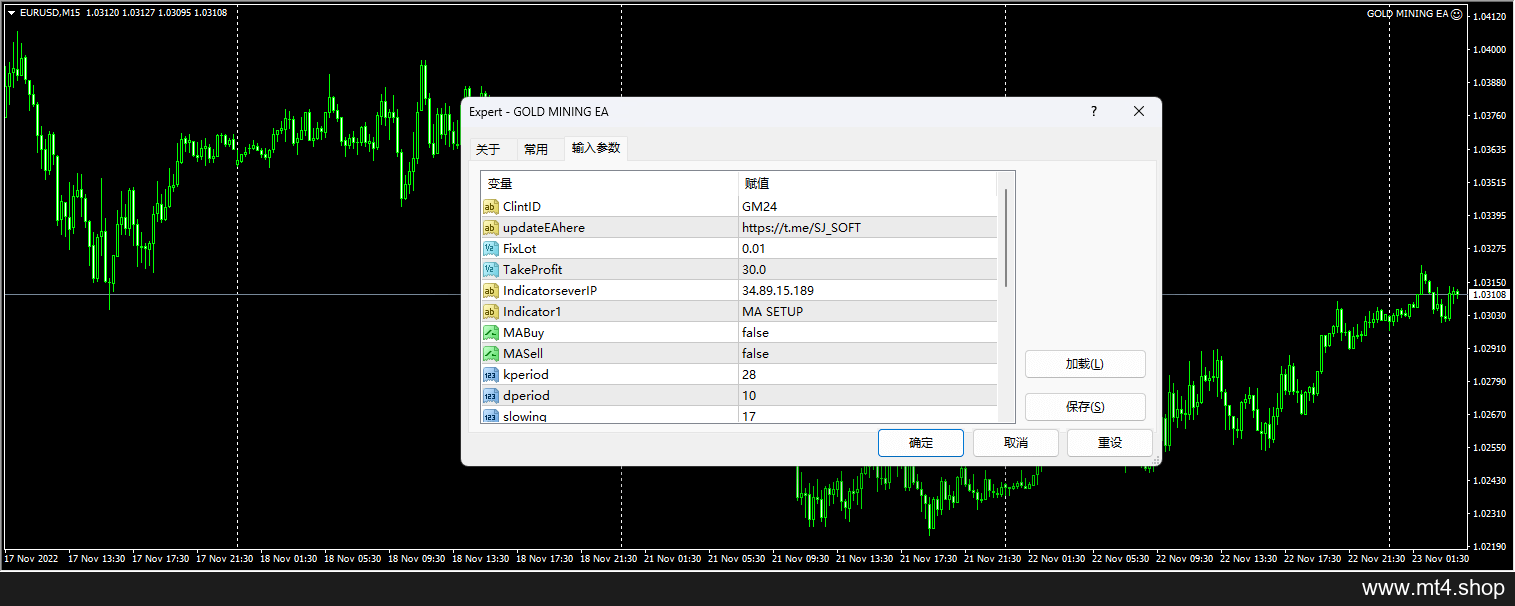Click the boolean icon beside MASell
Image resolution: width=1515 pixels, height=606 pixels.
pyautogui.click(x=491, y=354)
